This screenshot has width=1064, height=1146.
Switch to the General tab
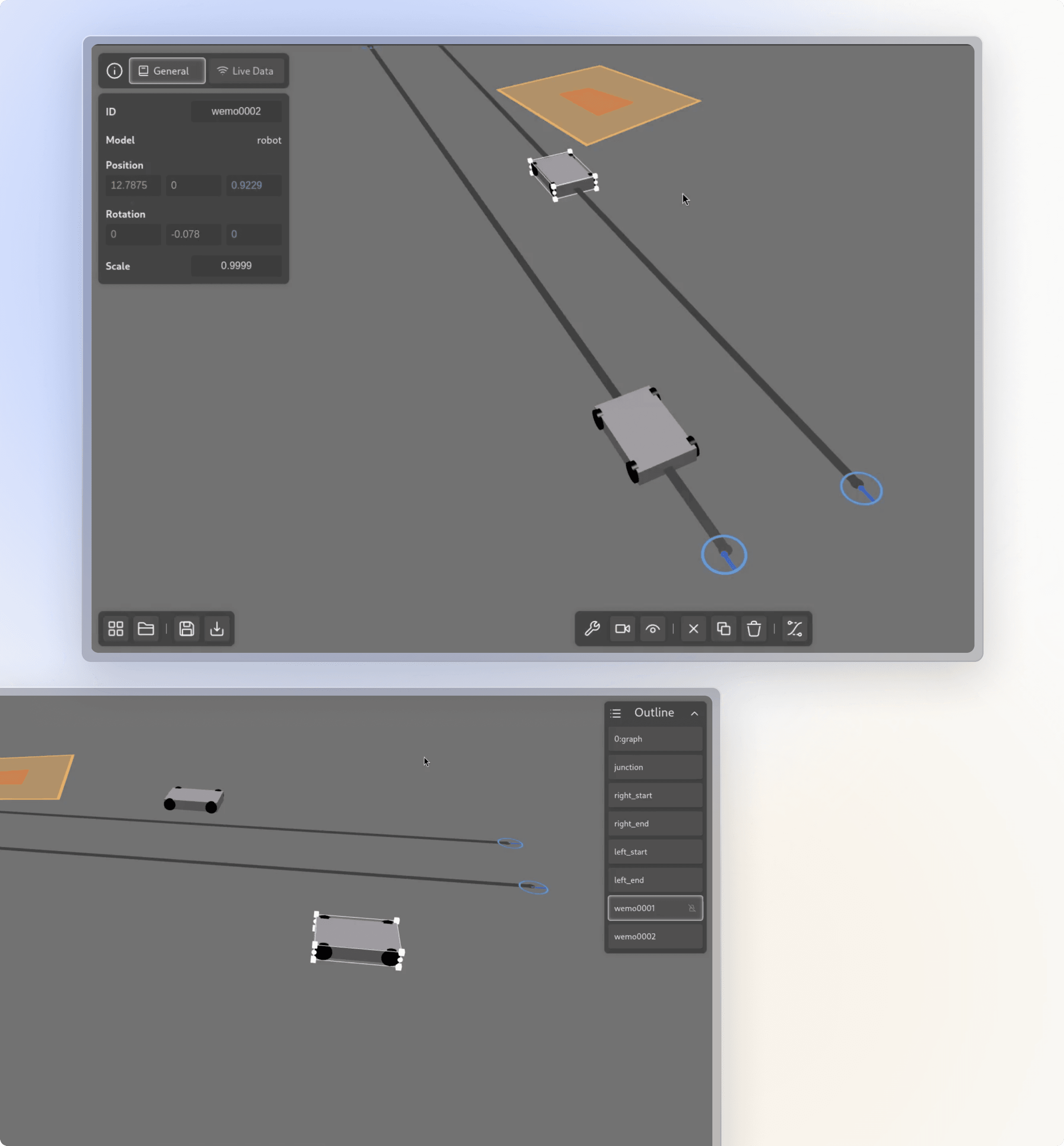coord(167,71)
